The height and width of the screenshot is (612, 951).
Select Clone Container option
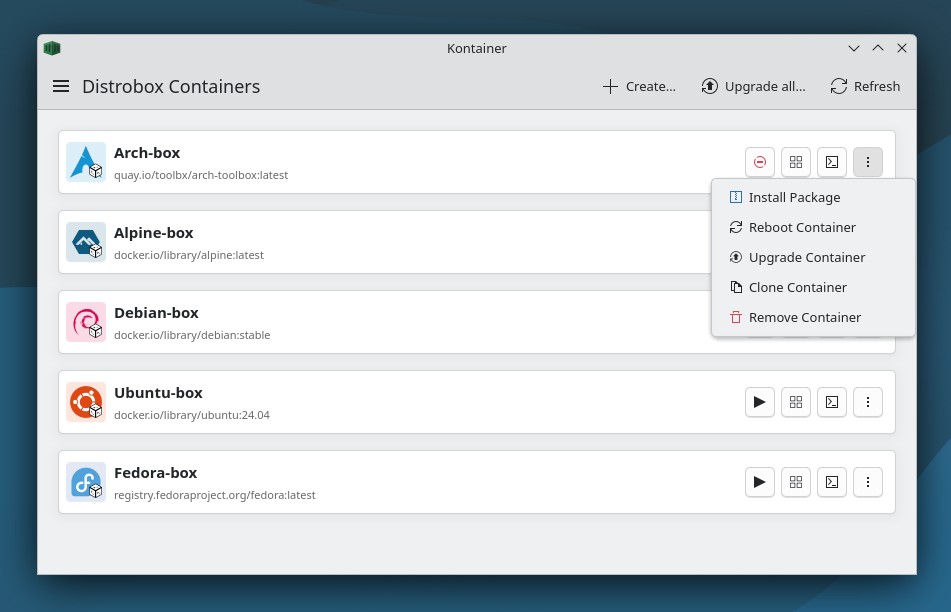coord(797,288)
